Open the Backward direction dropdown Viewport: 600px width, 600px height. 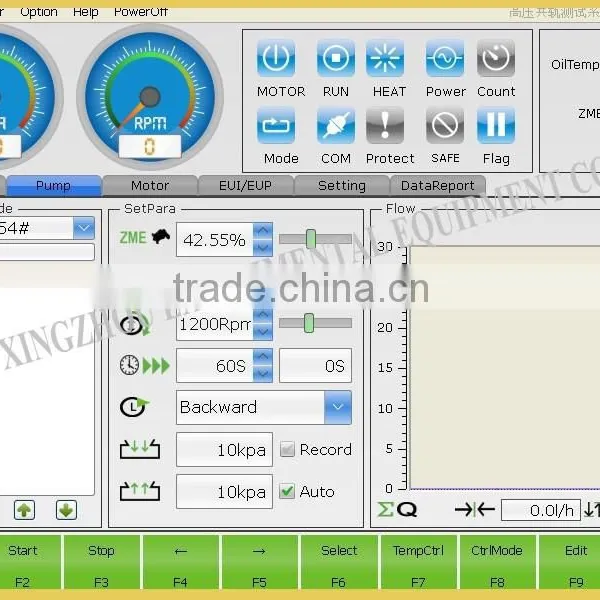338,407
